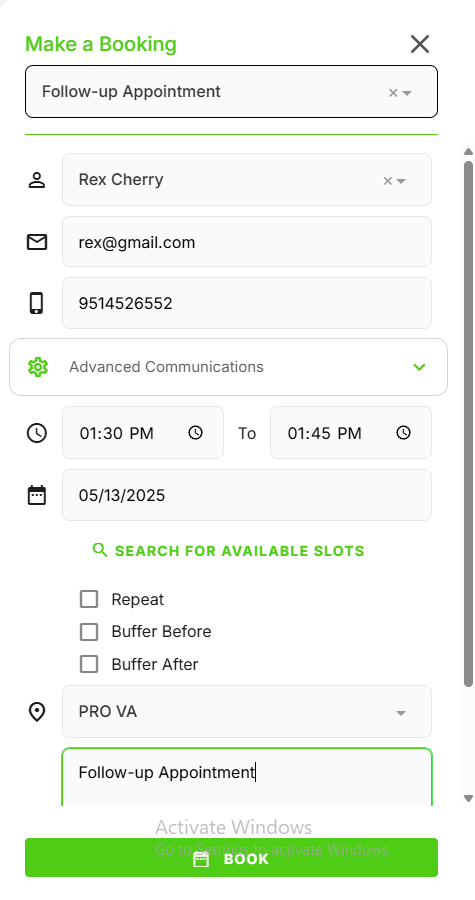Viewport: 475px width, 900px height.
Task: Click the Advanced Communications label
Action: 166,367
